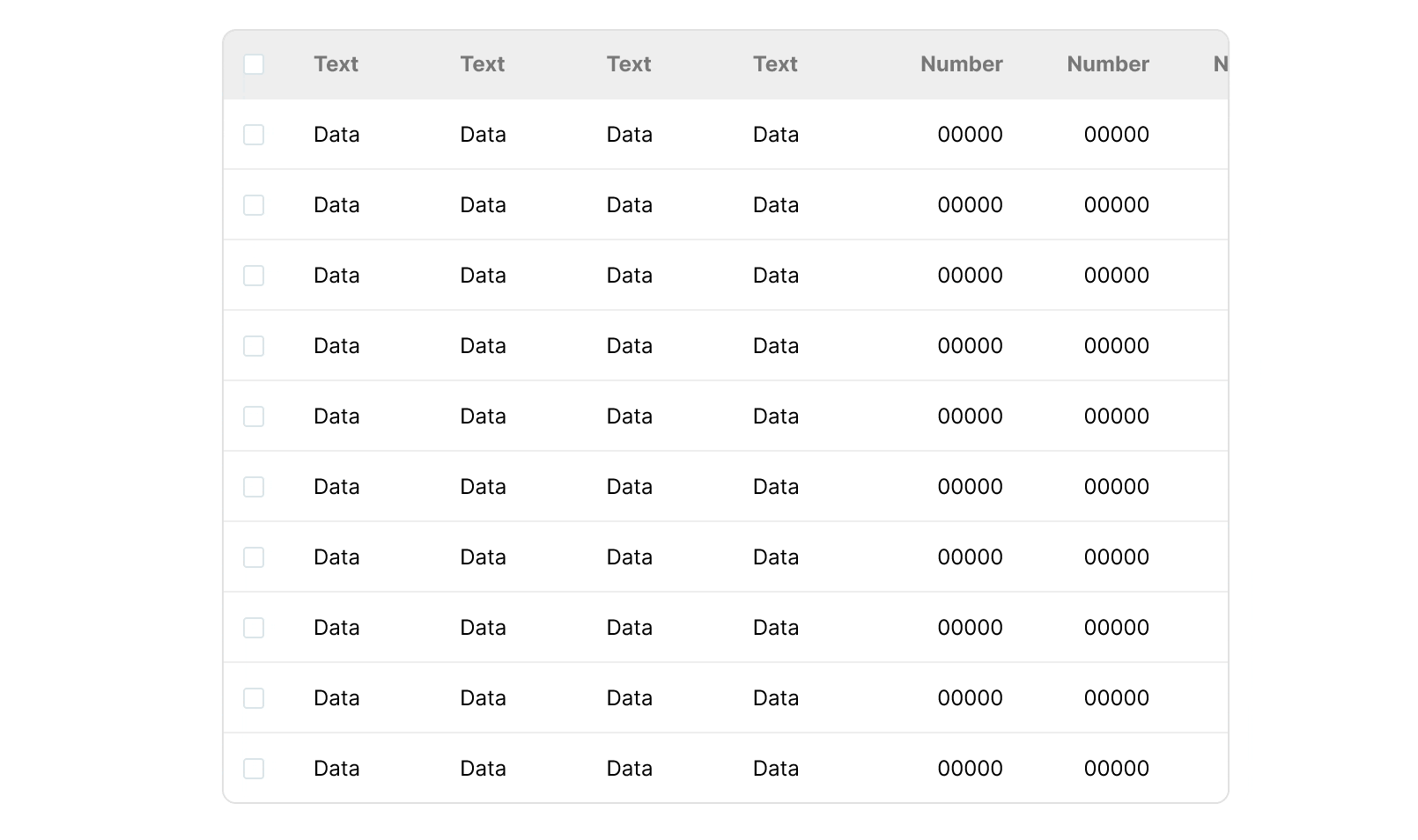Check the seventh data row checkbox
Viewport: 1418px width, 840px height.
pos(254,557)
